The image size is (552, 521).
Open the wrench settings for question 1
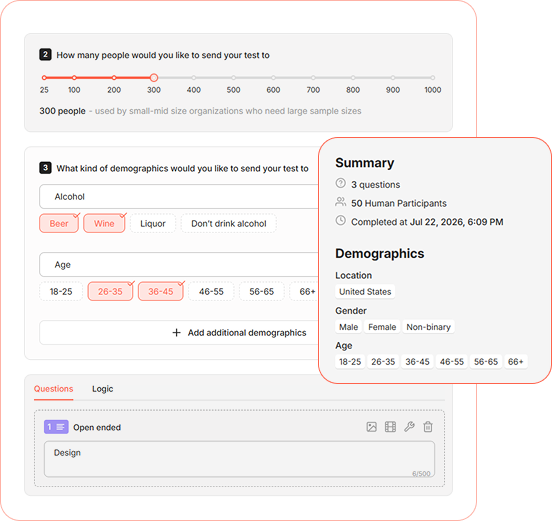(409, 427)
